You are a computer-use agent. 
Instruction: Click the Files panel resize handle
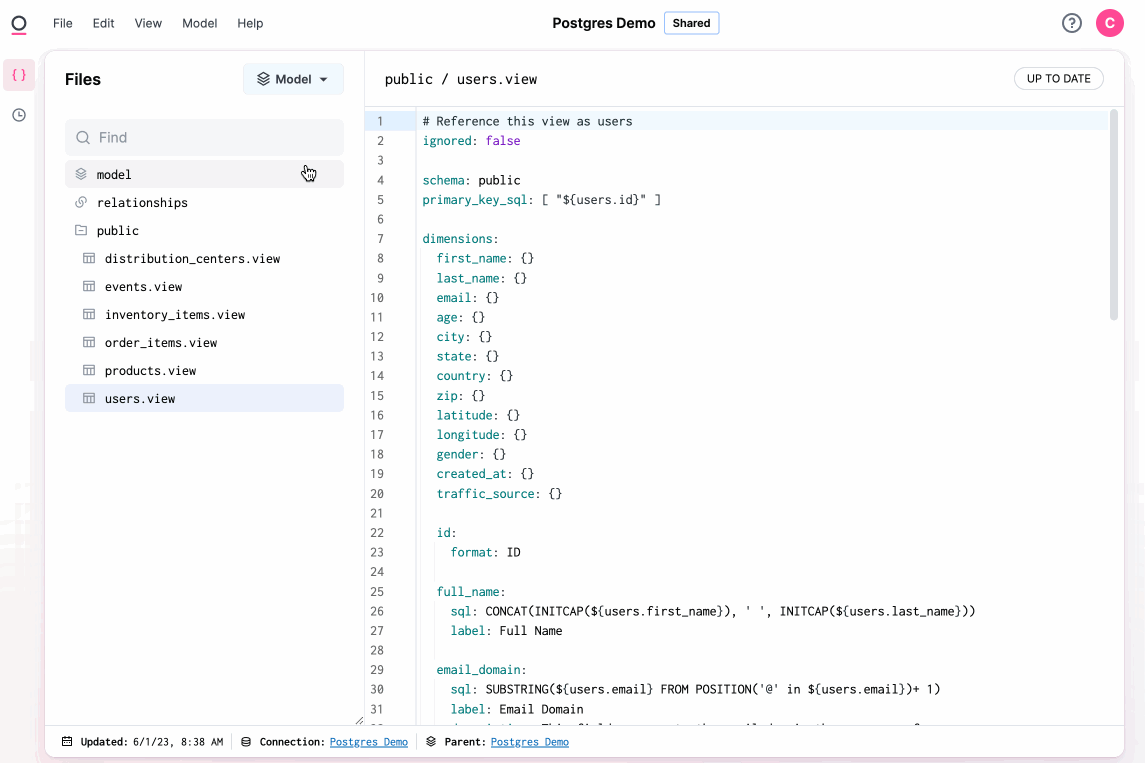tap(359, 721)
